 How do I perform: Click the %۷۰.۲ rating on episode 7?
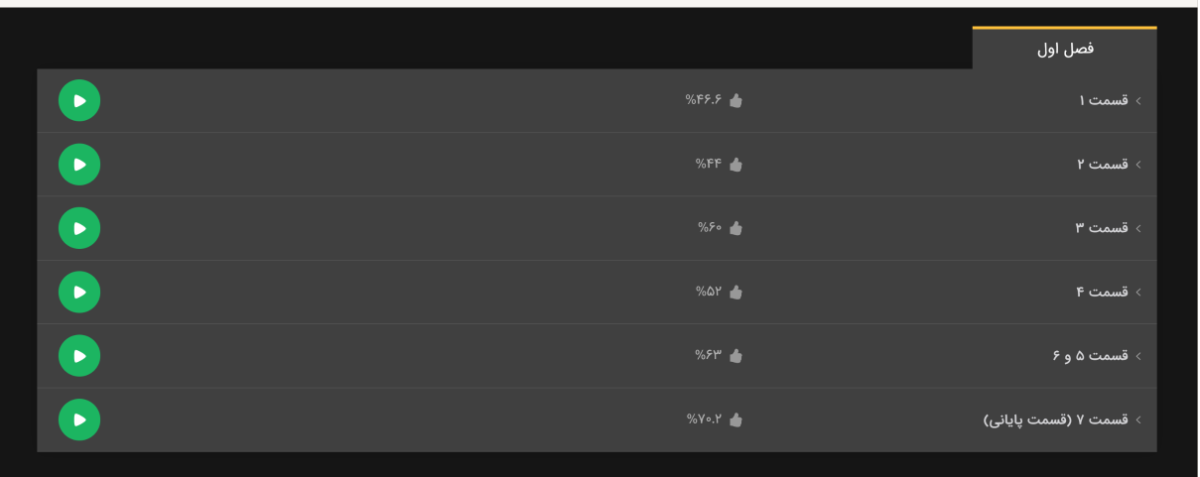pyautogui.click(x=704, y=420)
